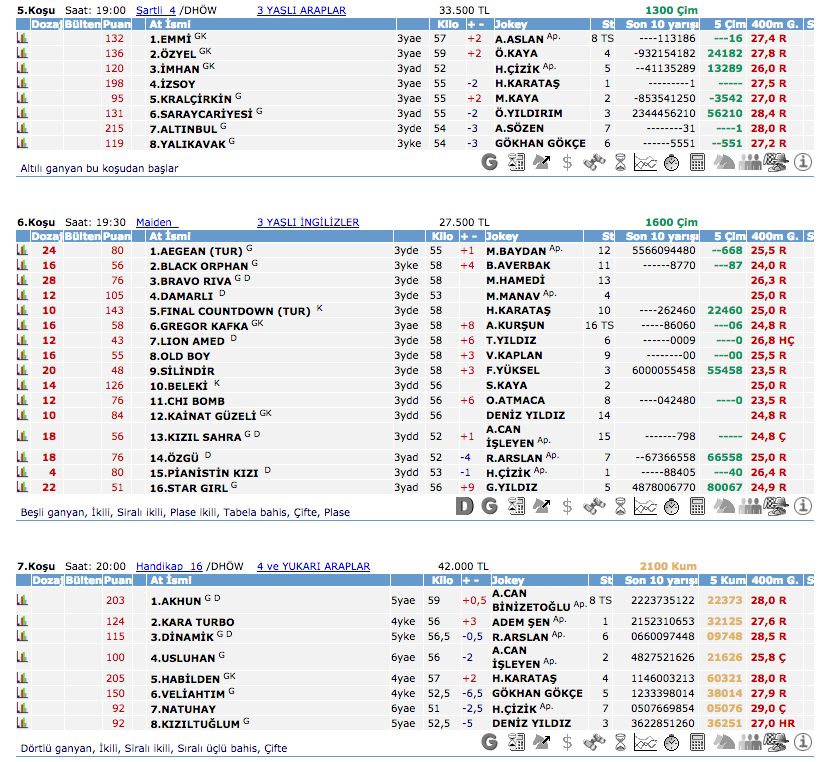This screenshot has width=837, height=762.
Task: Sort race 6 by Puan column header
Action: (117, 236)
